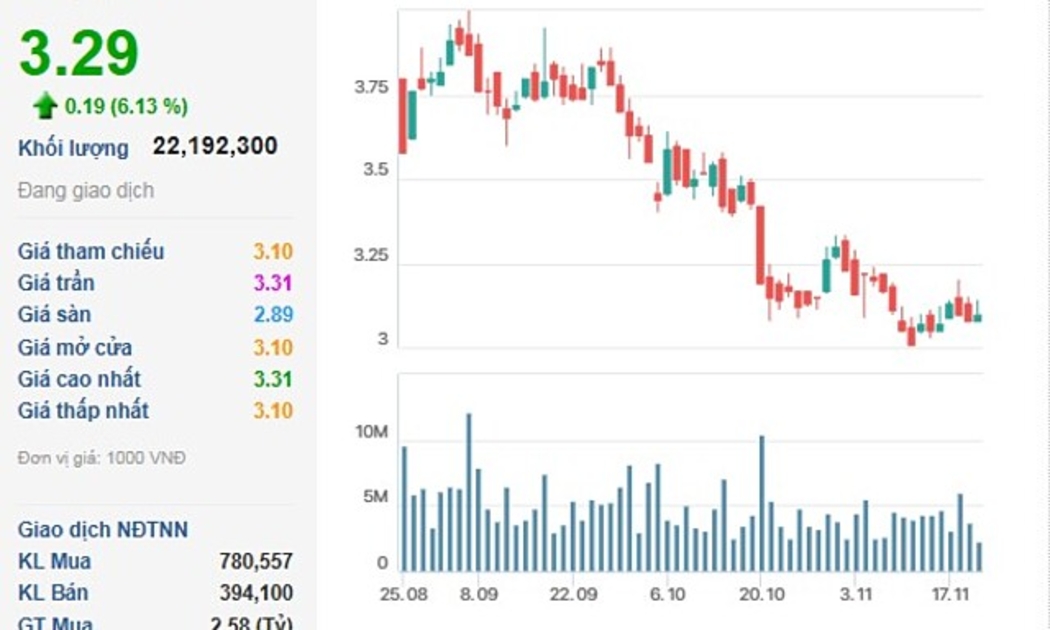Viewport: 1050px width, 630px height.
Task: Click the Giá sàn value 2.89
Action: coord(273,315)
